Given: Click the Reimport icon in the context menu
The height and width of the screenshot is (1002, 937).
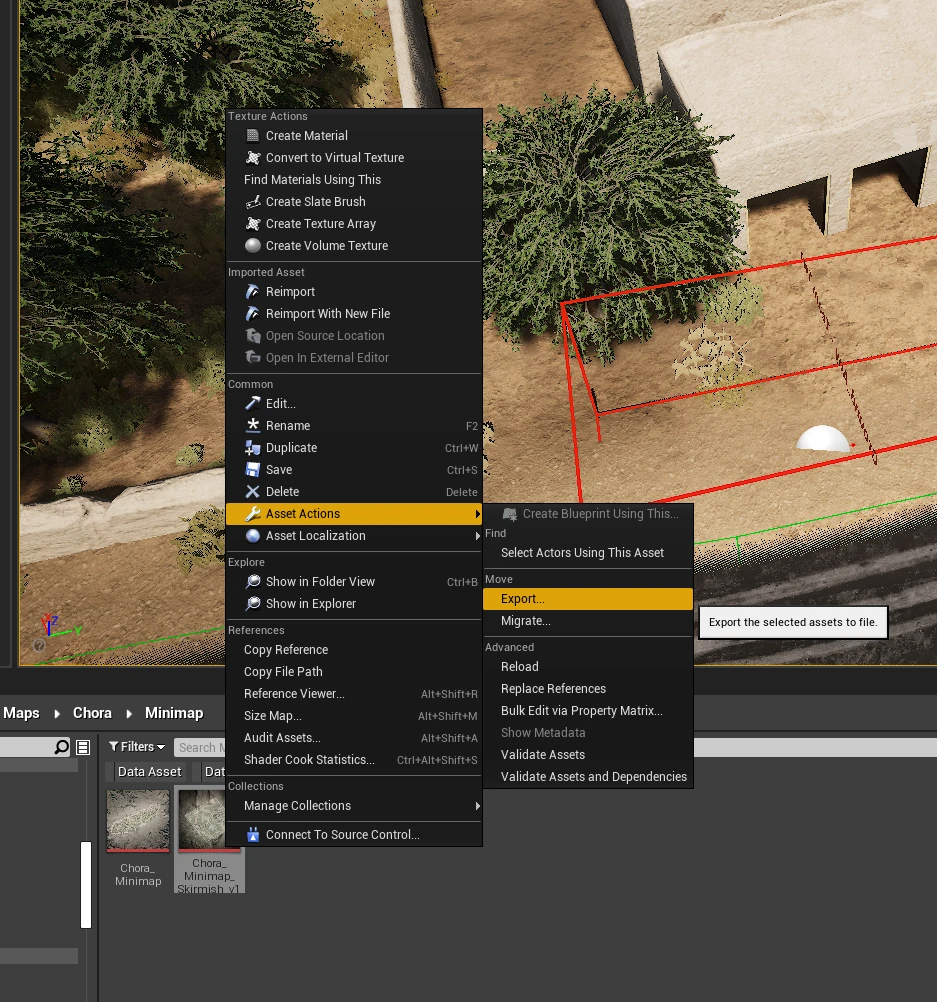Looking at the screenshot, I should [253, 291].
